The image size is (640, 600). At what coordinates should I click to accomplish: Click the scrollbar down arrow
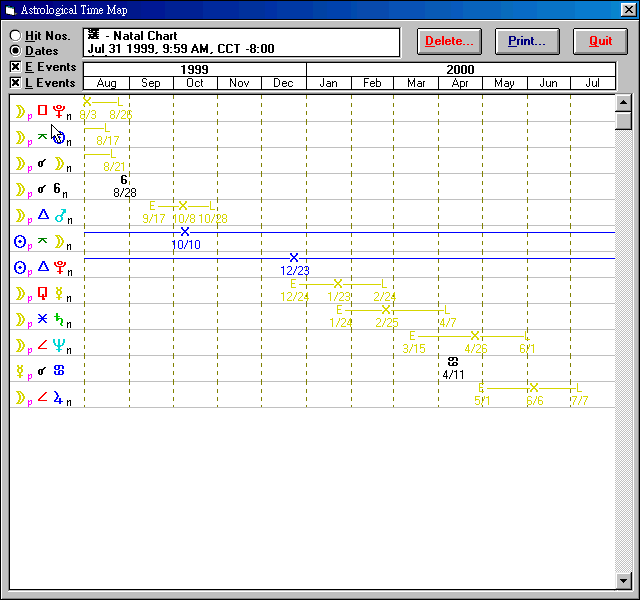pyautogui.click(x=623, y=580)
